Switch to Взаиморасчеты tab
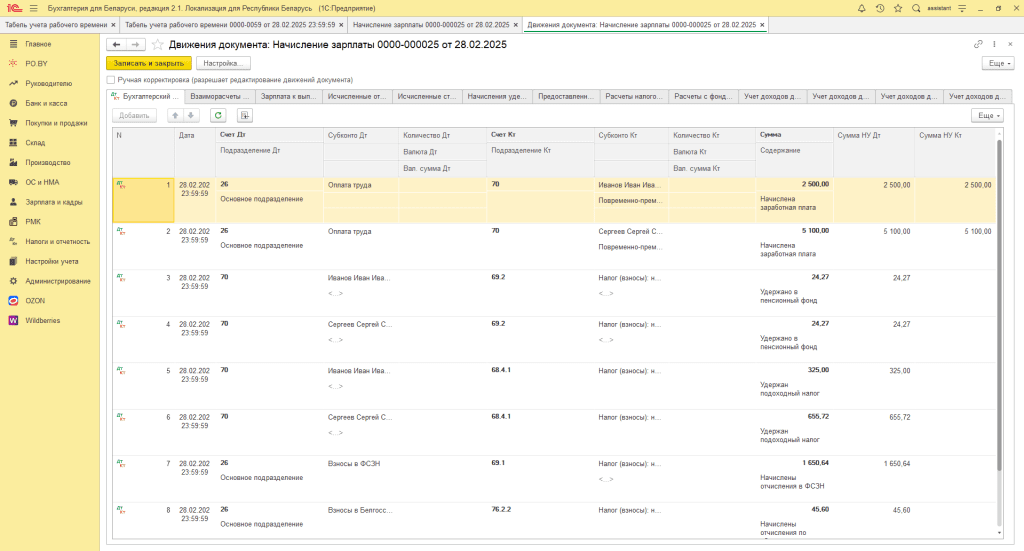Viewport: 1024px width, 551px height. pos(219,97)
